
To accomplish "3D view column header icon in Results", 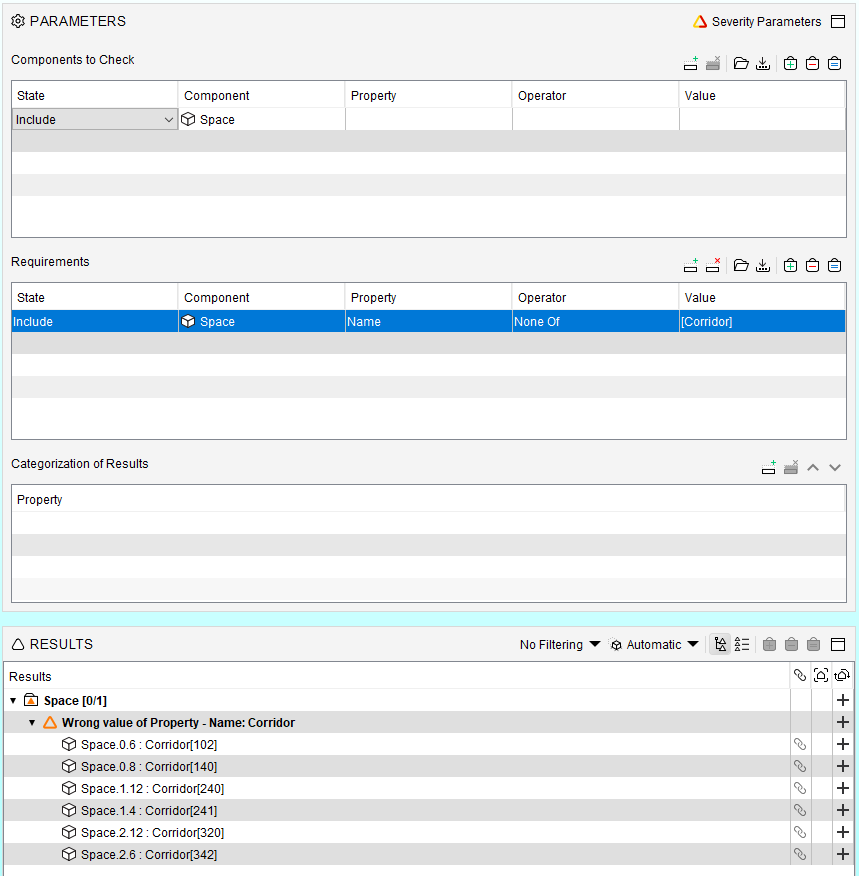I will point(842,675).
